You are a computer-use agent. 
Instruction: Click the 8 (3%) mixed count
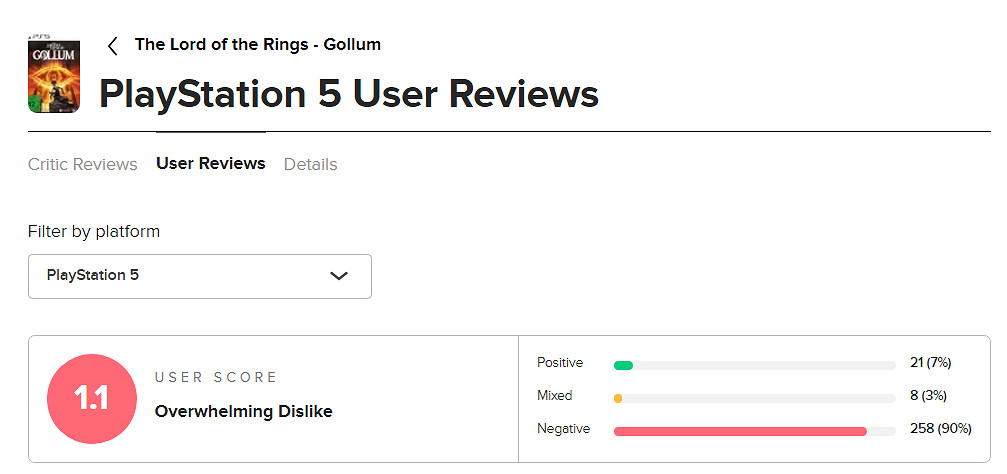(931, 396)
